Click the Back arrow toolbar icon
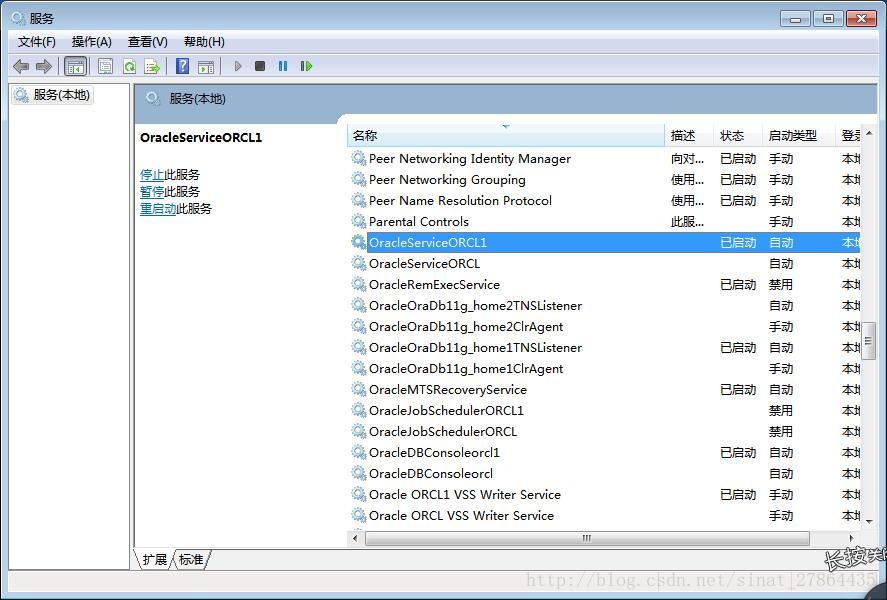The width and height of the screenshot is (887, 600). [x=21, y=67]
